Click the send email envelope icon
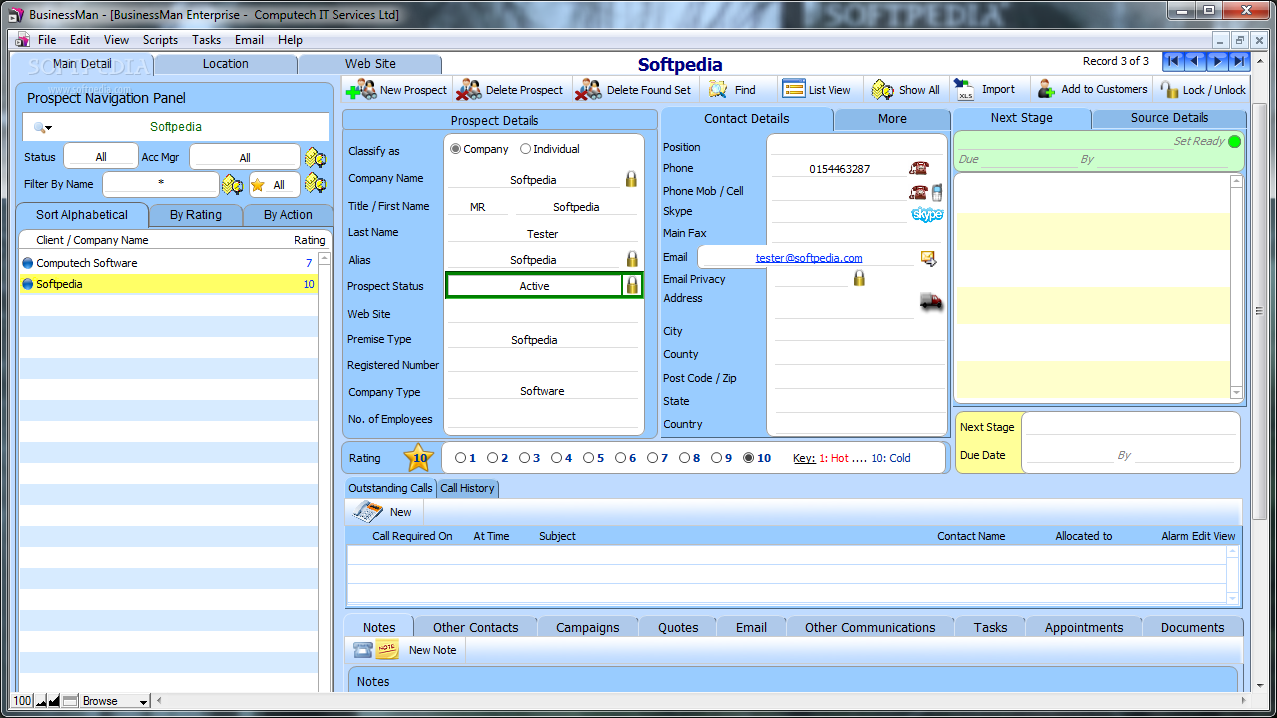Screen dimensions: 1277x718 pyautogui.click(x=929, y=258)
